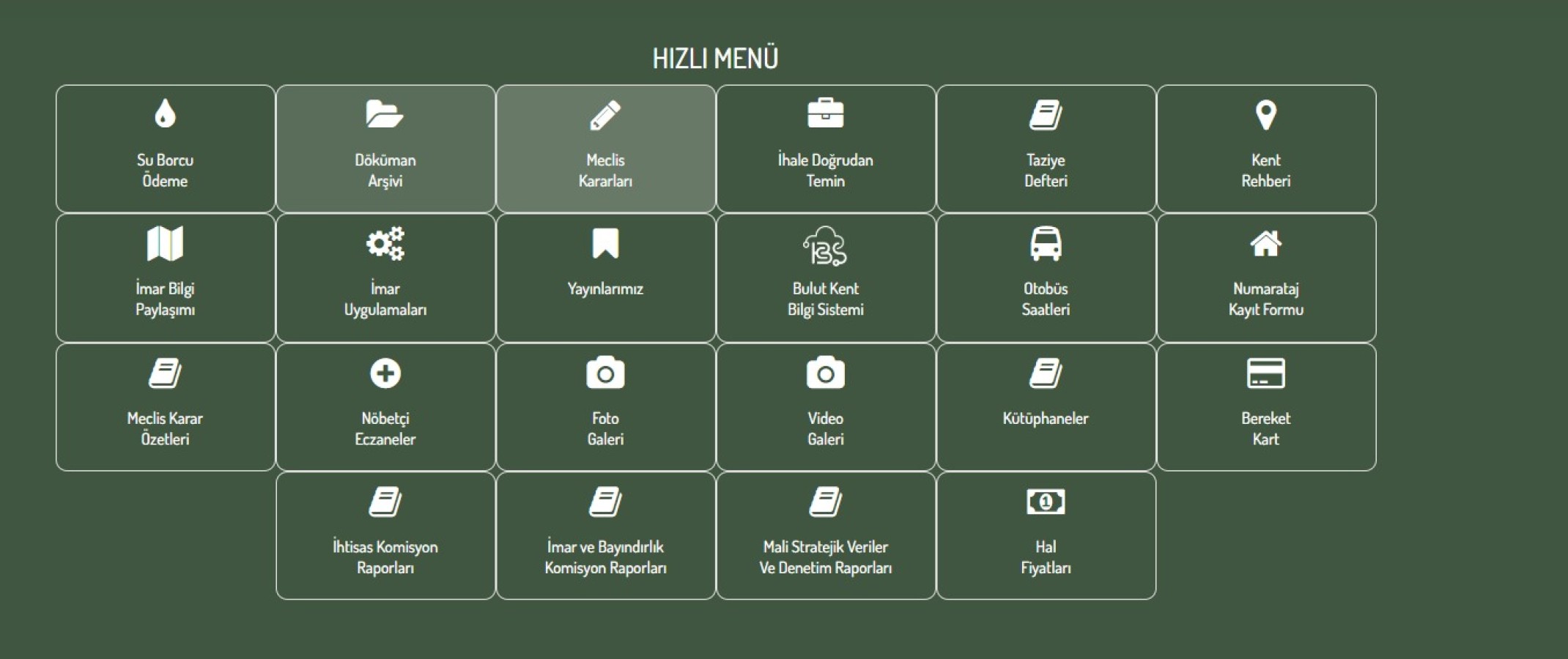Click the bus icon for Otobüs Saatleri
1568x659 pixels.
click(1046, 244)
